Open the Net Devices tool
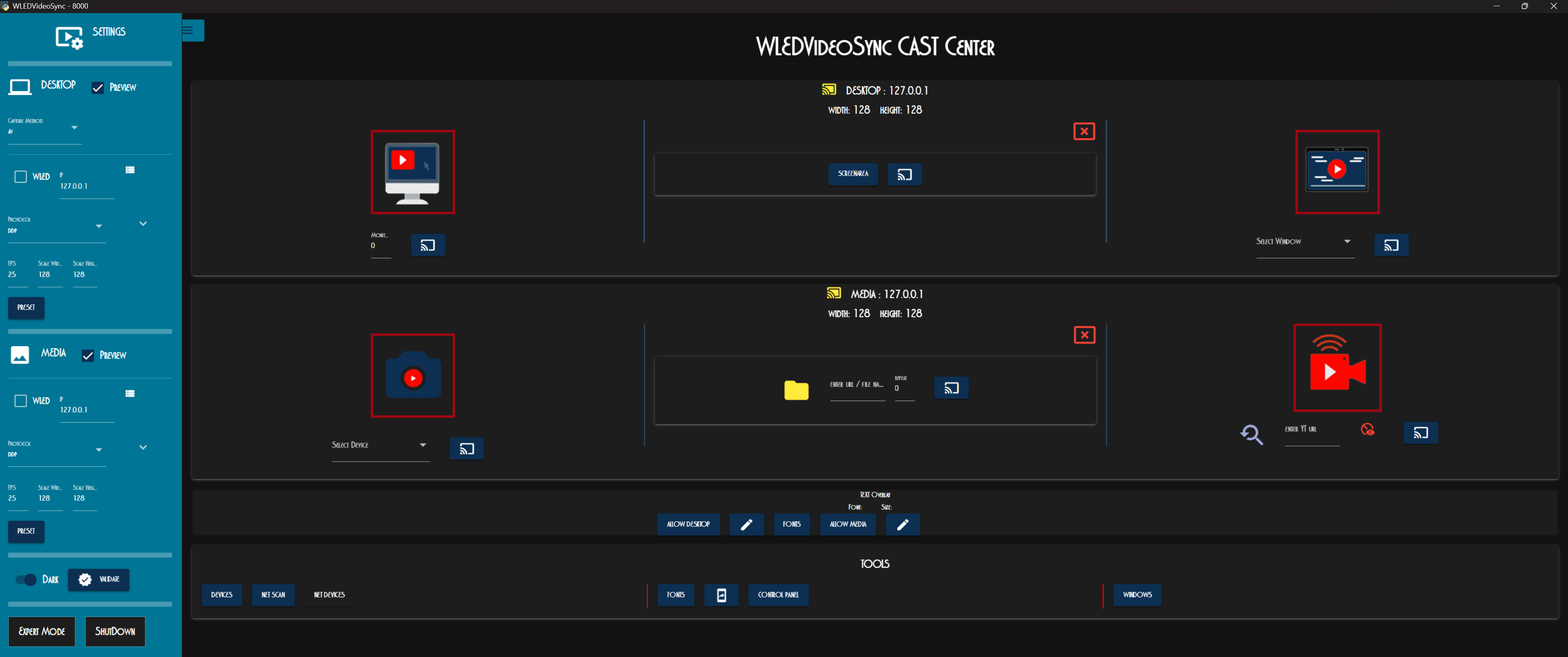The width and height of the screenshot is (1568, 657). [329, 595]
